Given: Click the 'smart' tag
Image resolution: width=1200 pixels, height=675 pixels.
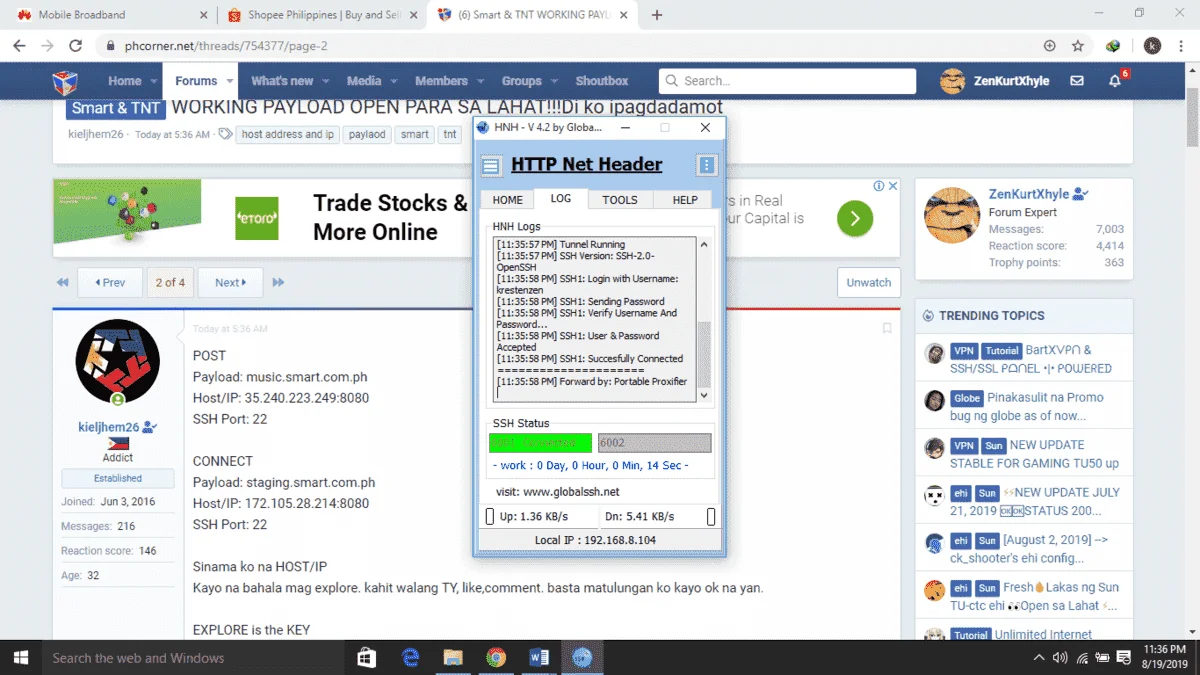Looking at the screenshot, I should click(x=415, y=134).
